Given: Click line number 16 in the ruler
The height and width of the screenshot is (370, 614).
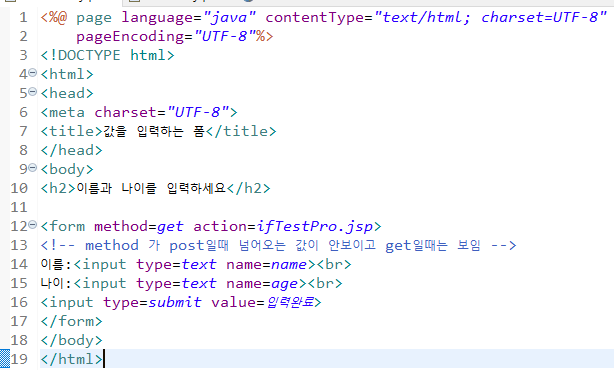Looking at the screenshot, I should click(19, 302).
